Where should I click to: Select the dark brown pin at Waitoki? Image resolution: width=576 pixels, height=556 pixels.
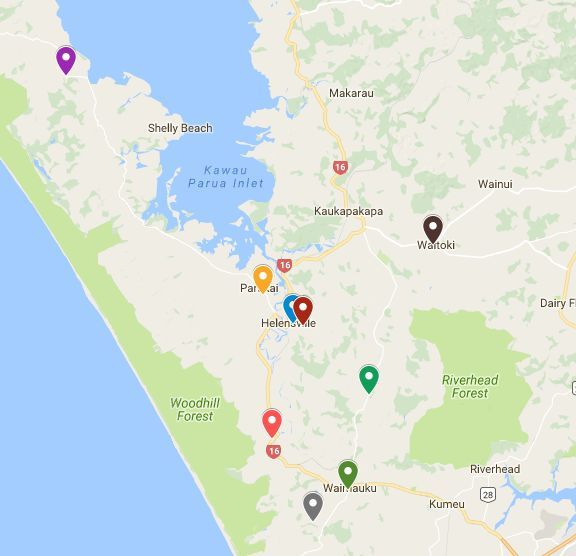[x=433, y=229]
